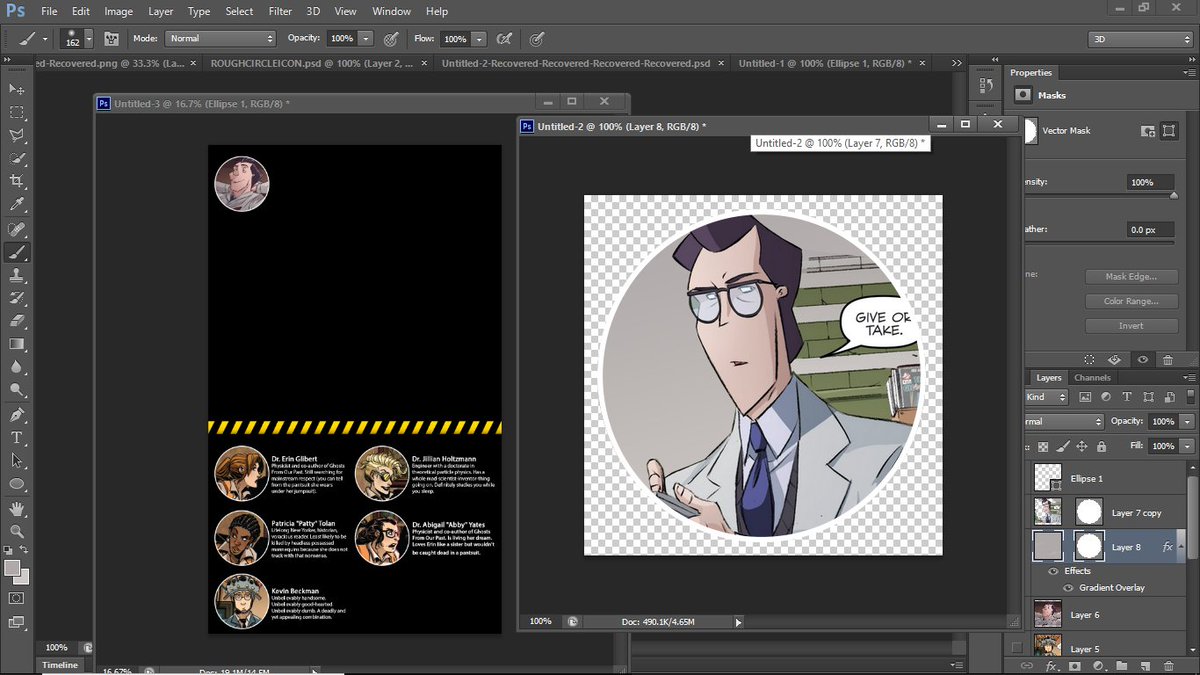The width and height of the screenshot is (1200, 675).
Task: Click the Invert button
Action: point(1130,326)
